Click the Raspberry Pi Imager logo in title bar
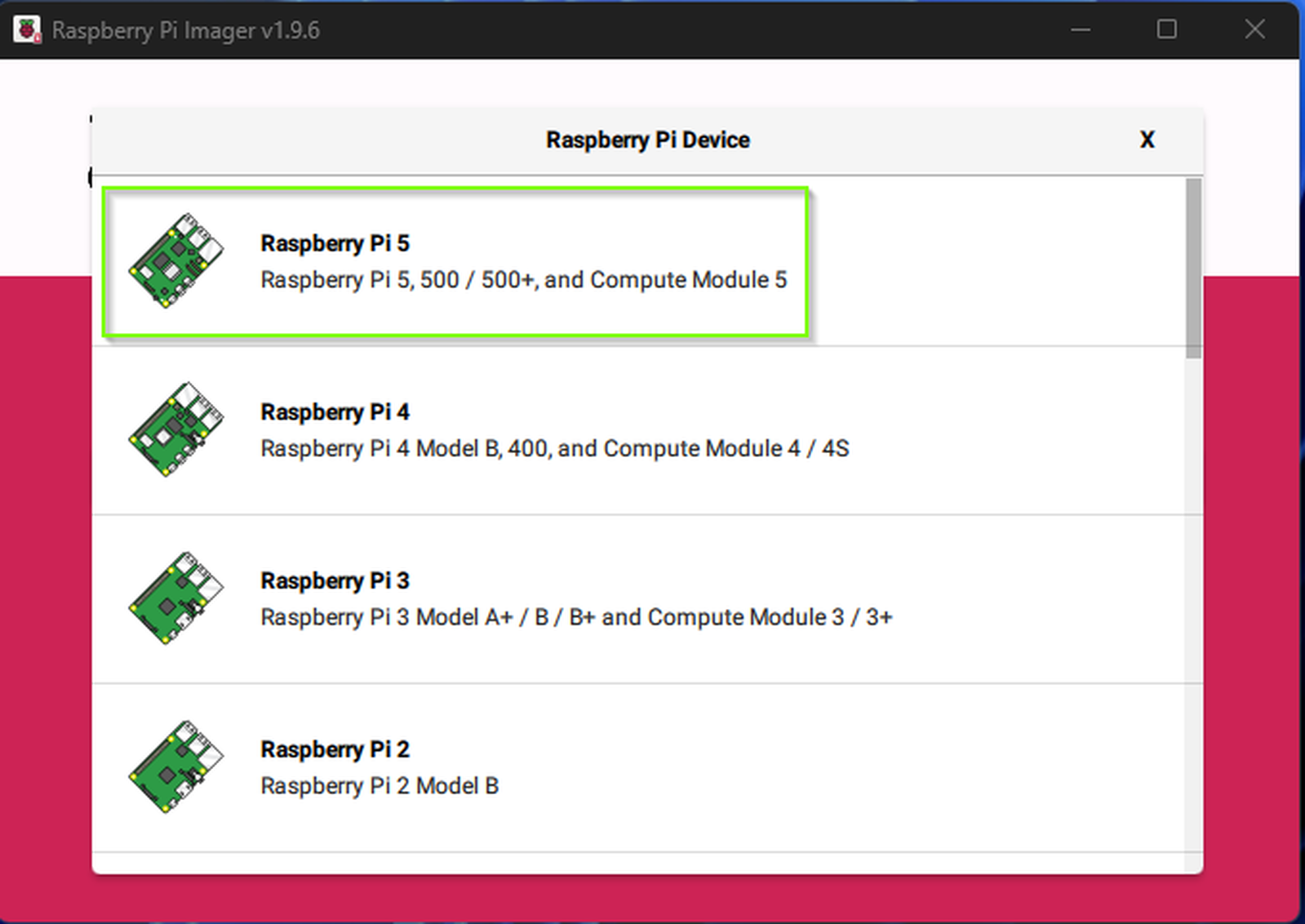 click(27, 30)
